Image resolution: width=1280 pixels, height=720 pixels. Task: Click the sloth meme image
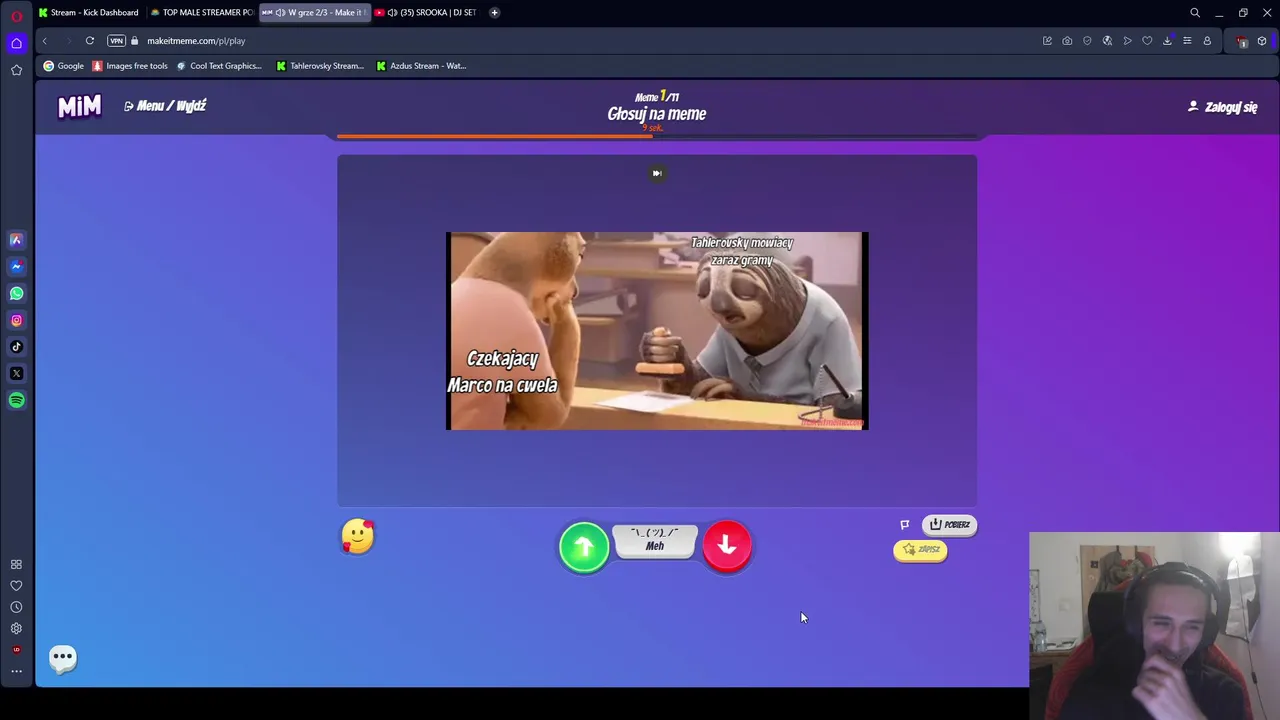(x=657, y=331)
